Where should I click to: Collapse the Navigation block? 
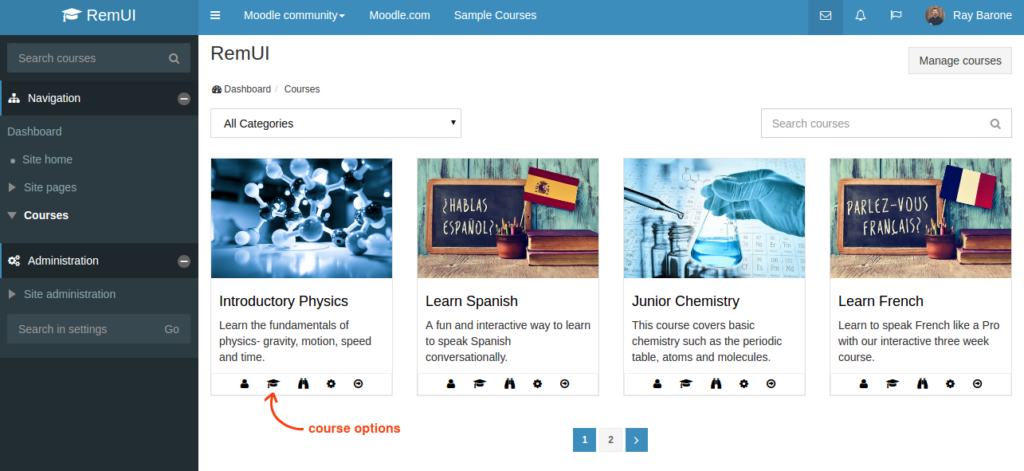tap(183, 98)
